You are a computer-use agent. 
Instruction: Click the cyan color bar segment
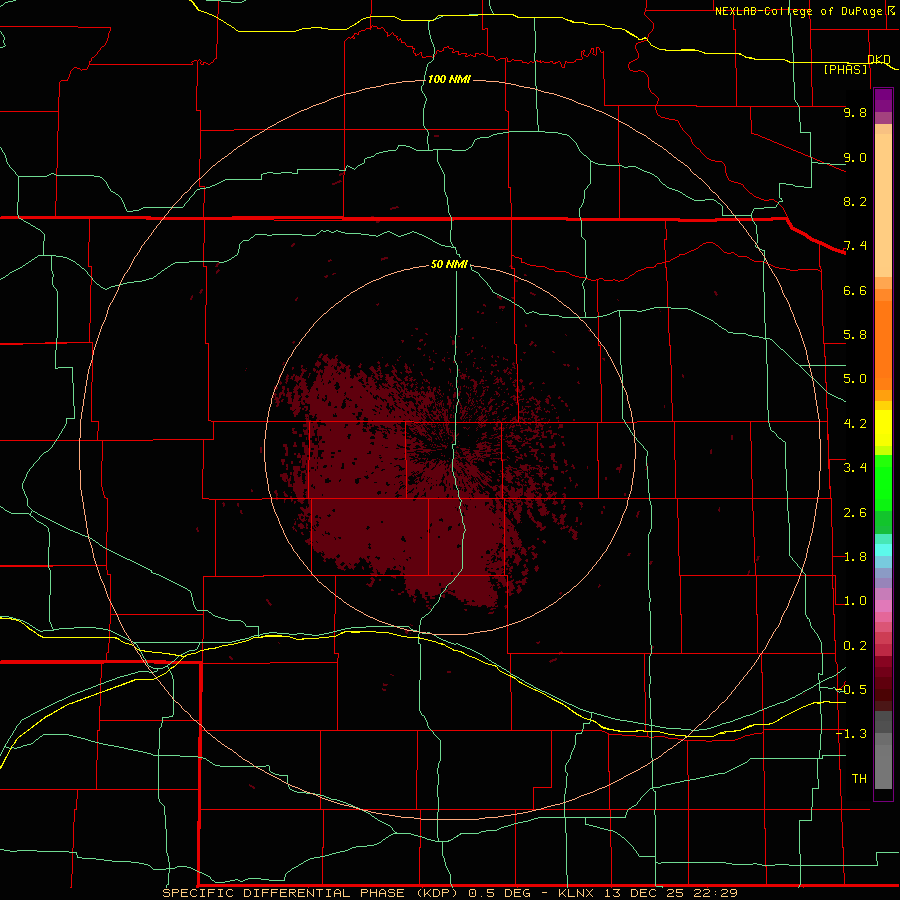click(883, 550)
